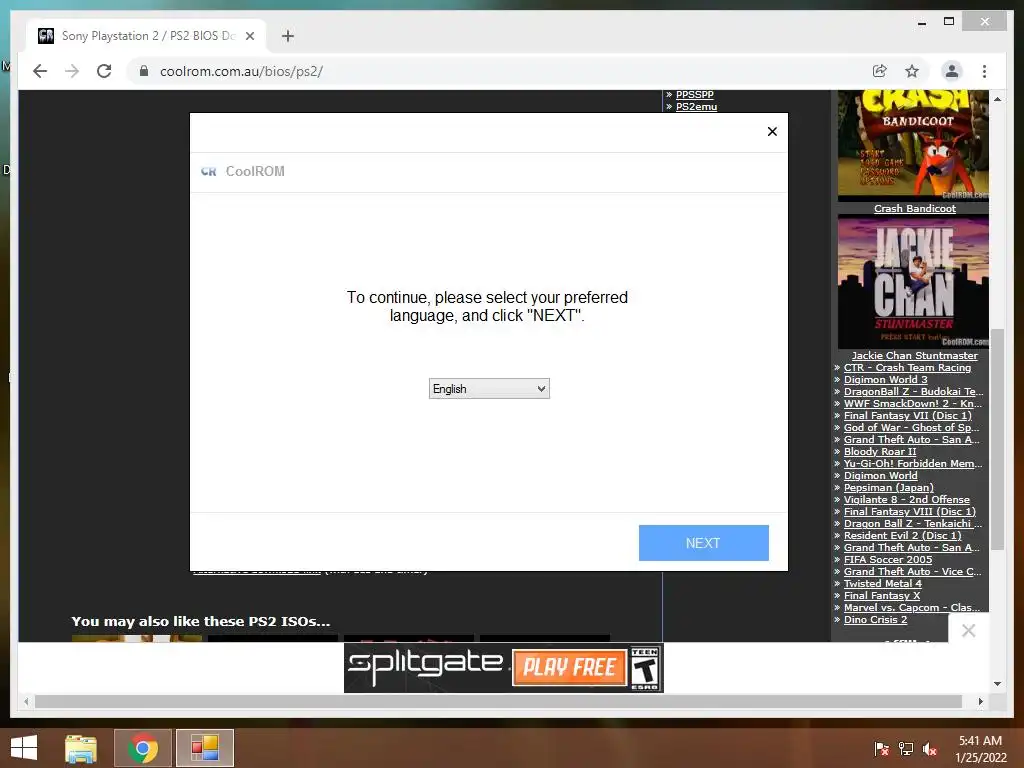
Task: Open Dino Crisis 2 link
Action: 875,620
